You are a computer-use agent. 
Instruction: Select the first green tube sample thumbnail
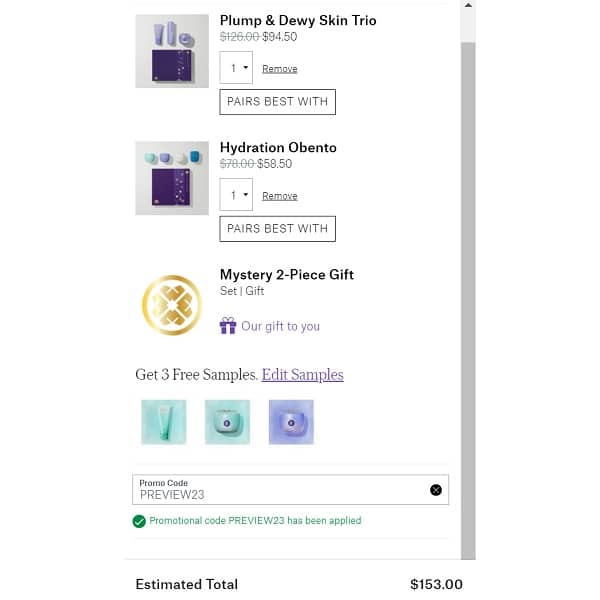(x=163, y=422)
